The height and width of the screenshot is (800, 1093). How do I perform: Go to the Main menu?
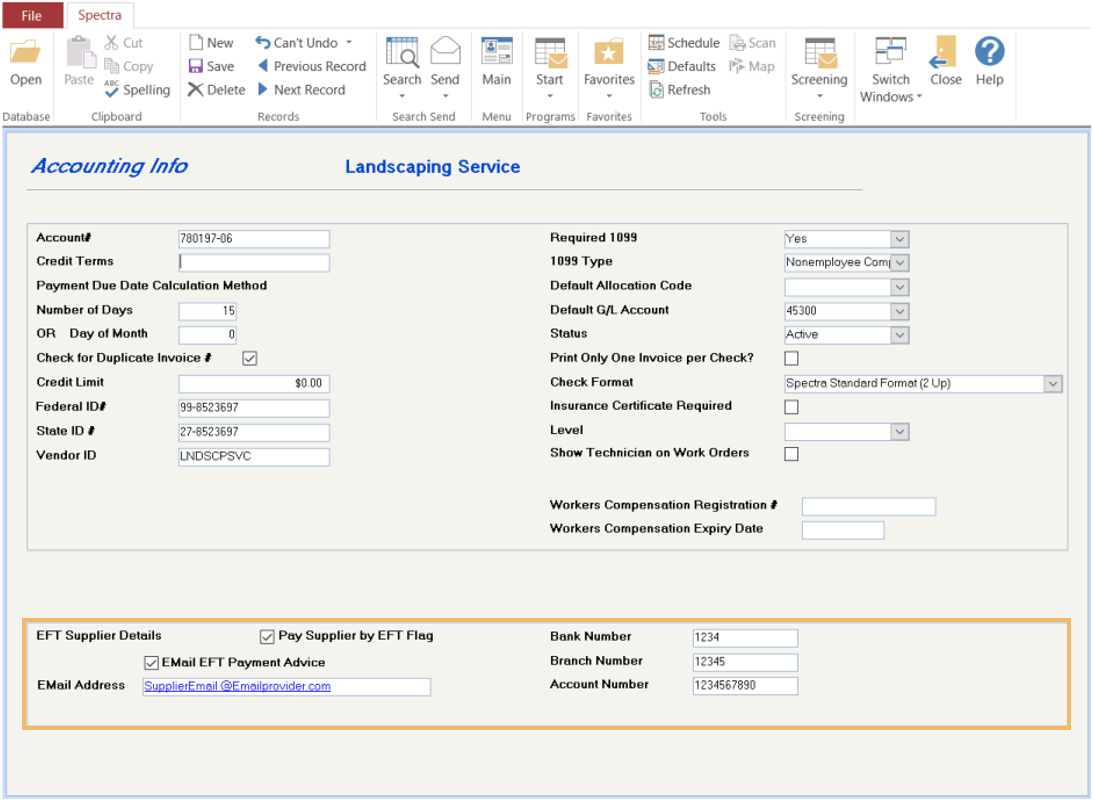point(496,62)
